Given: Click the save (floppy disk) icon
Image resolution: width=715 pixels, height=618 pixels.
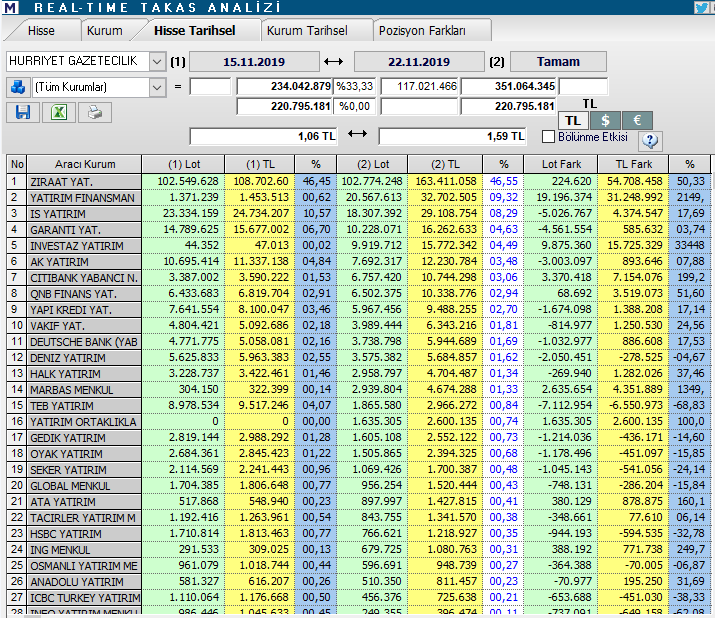Looking at the screenshot, I should [x=23, y=112].
